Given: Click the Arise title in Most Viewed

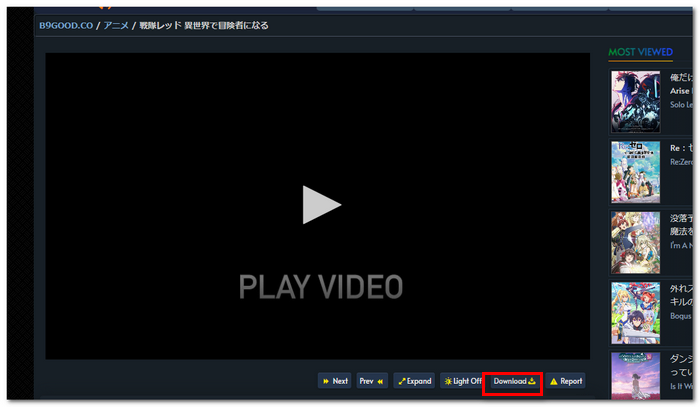Looking at the screenshot, I should point(680,91).
